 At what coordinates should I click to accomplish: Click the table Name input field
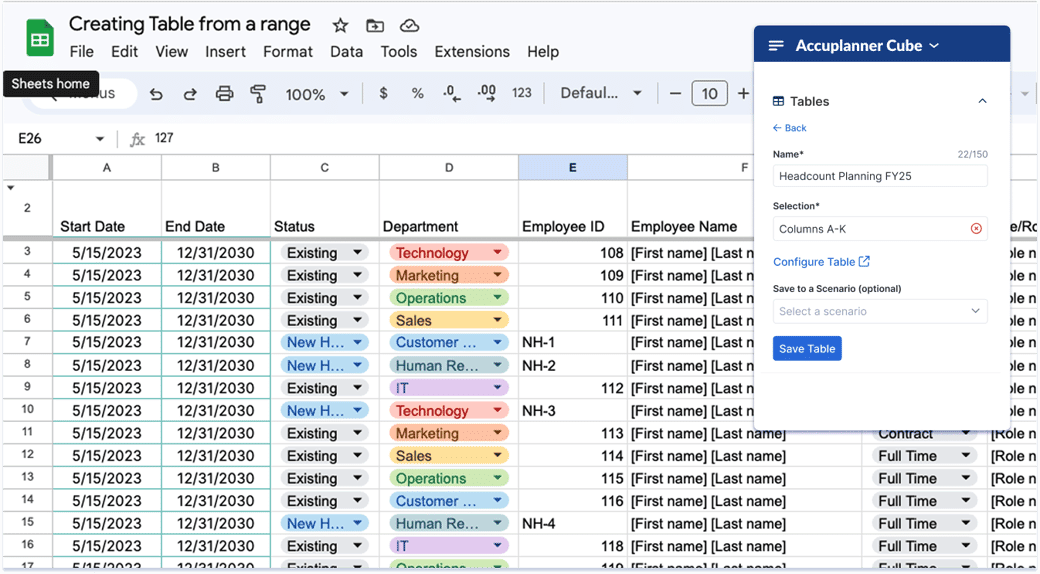click(880, 177)
